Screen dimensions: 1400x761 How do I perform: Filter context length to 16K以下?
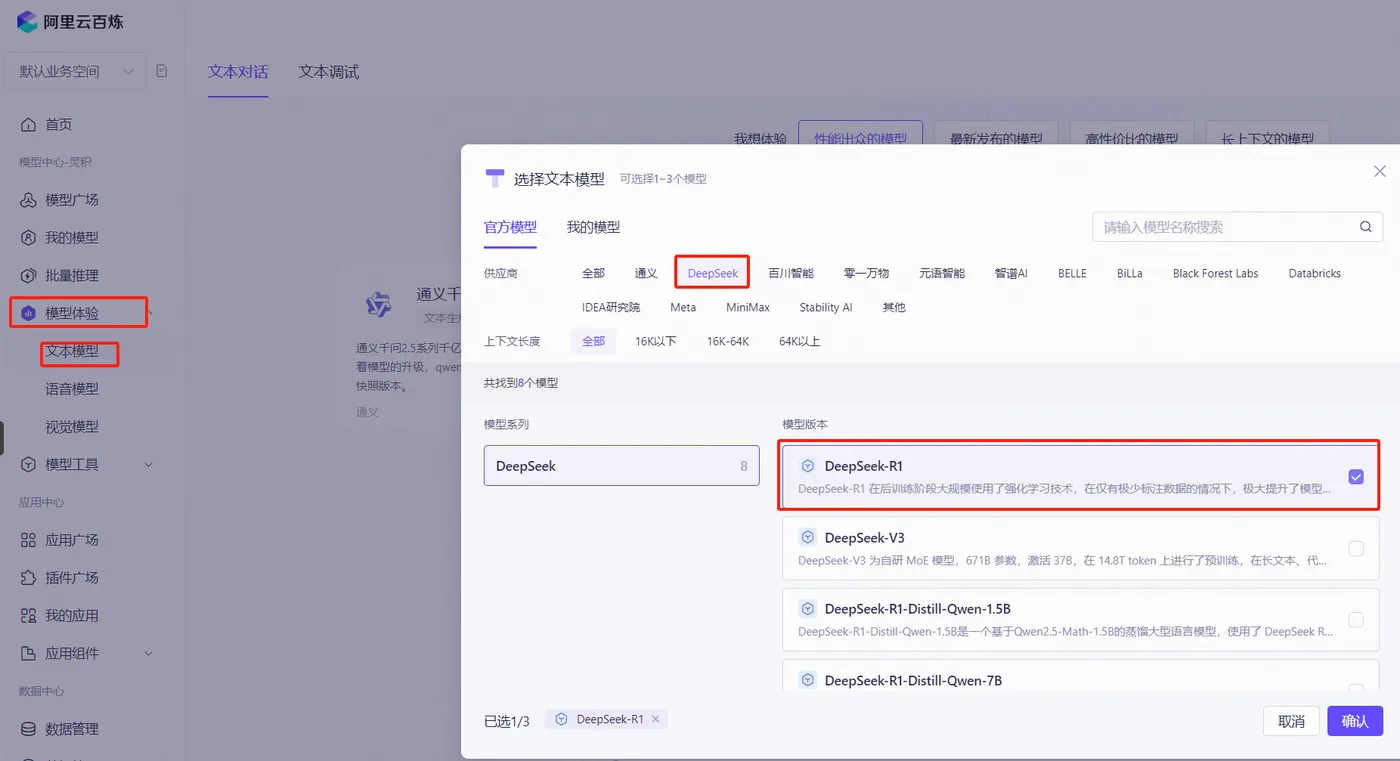[x=656, y=341]
